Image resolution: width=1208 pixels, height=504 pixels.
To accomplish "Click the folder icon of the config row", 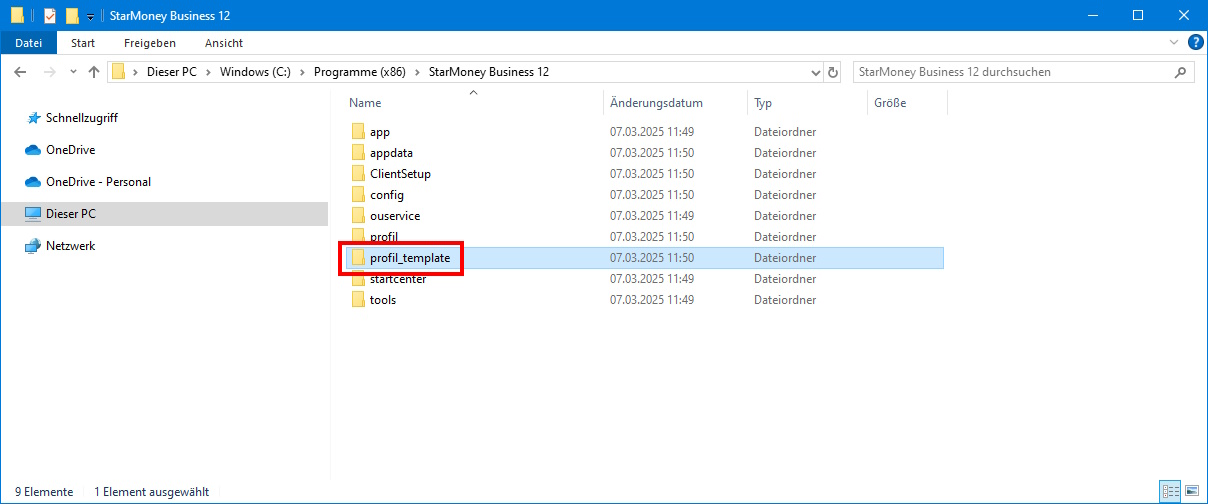I will pyautogui.click(x=358, y=195).
